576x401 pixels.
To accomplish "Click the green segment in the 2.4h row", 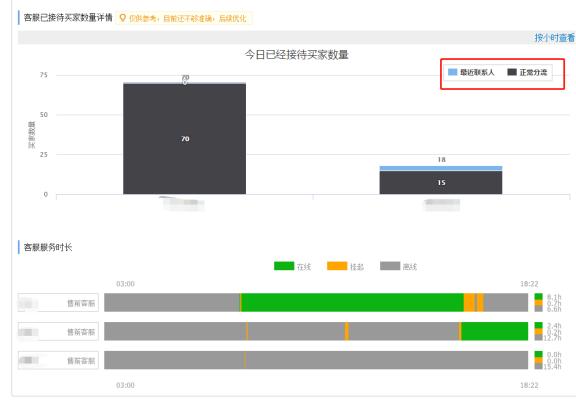I will [494, 331].
